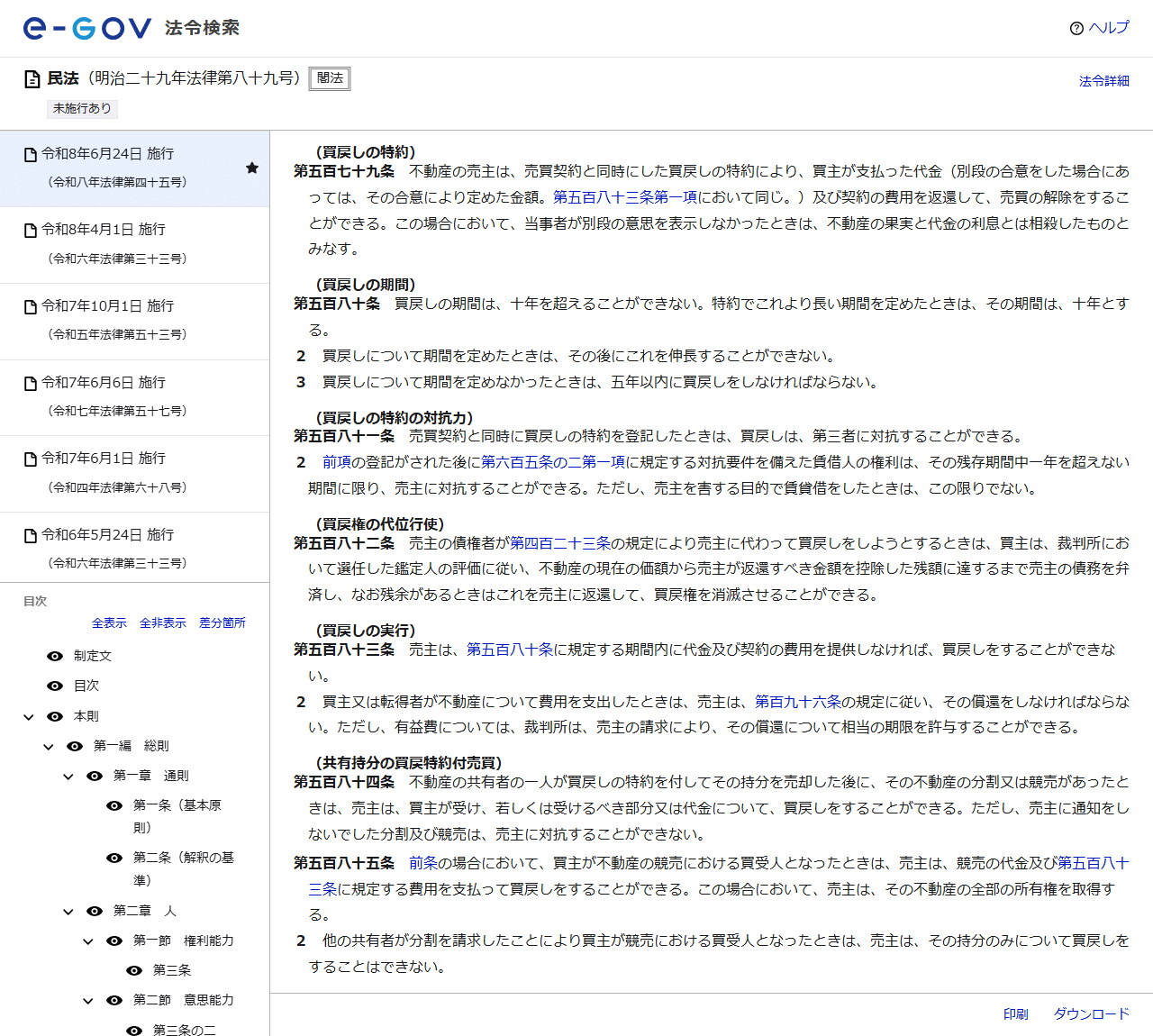Toggle visibility eye for 第一章 通則
Screen dimensions: 1153x1036
pyautogui.click(x=95, y=776)
